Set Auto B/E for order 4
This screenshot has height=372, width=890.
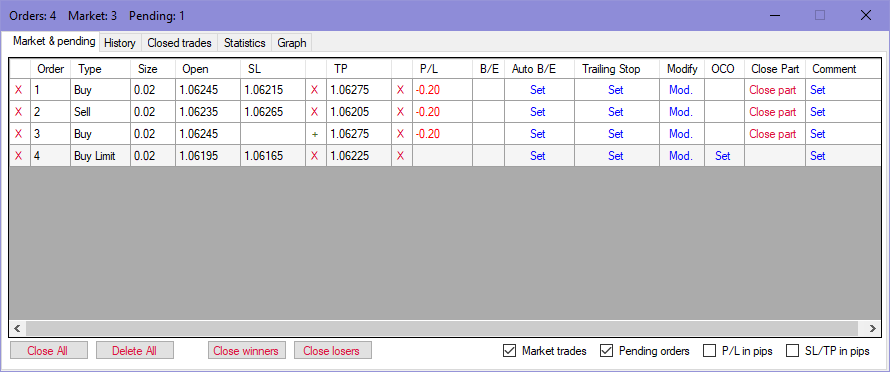[x=538, y=156]
